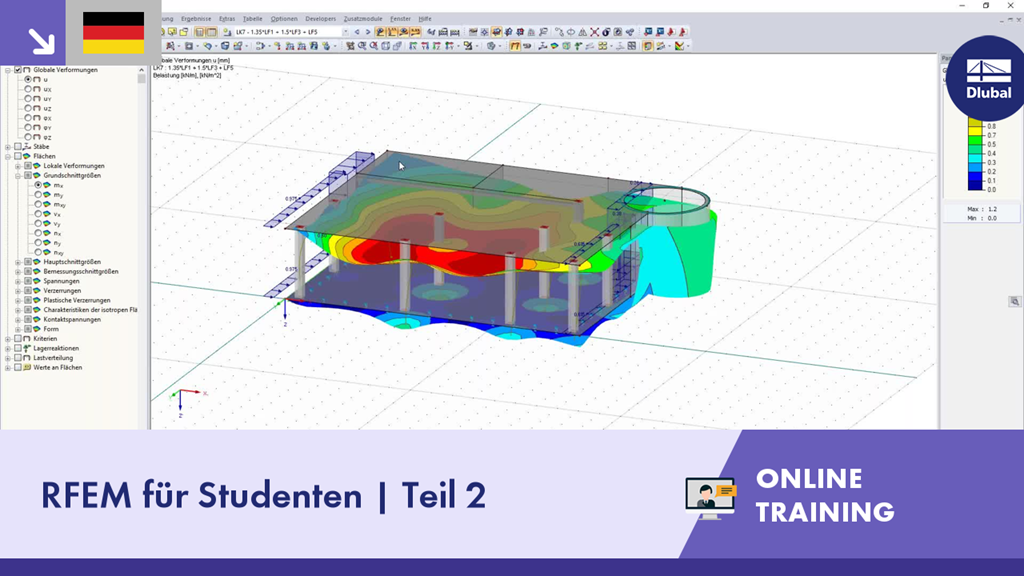1024x576 pixels.
Task: Expand the Kriterien tree node
Action: tap(8, 339)
